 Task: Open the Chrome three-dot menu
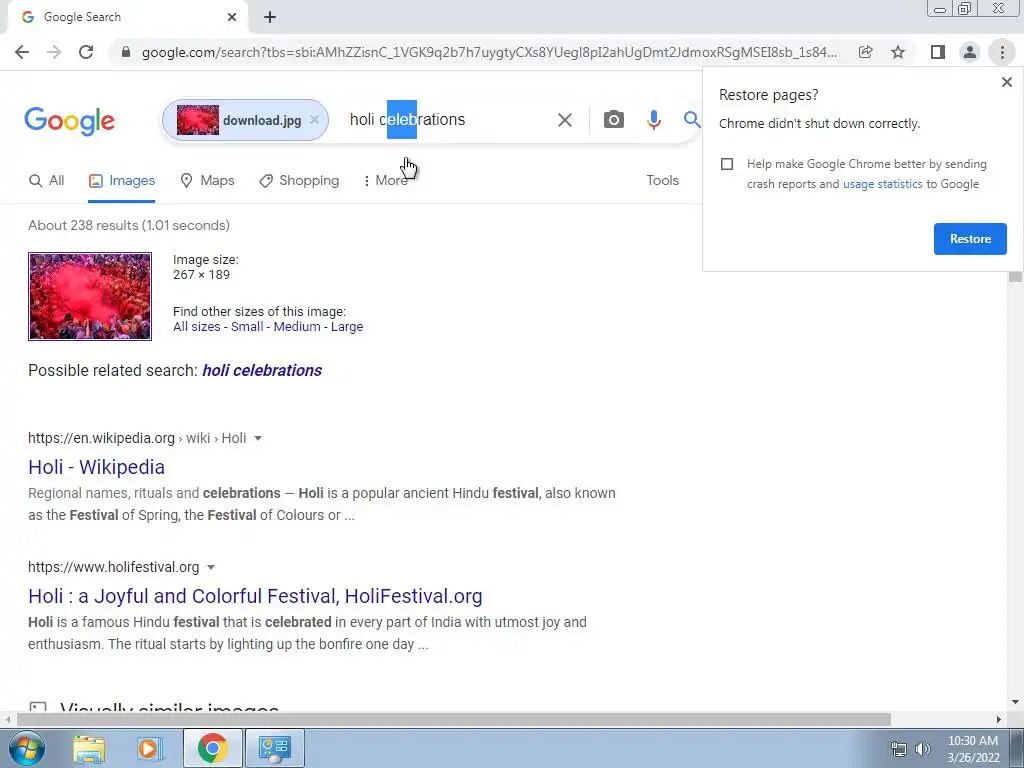click(x=1002, y=52)
